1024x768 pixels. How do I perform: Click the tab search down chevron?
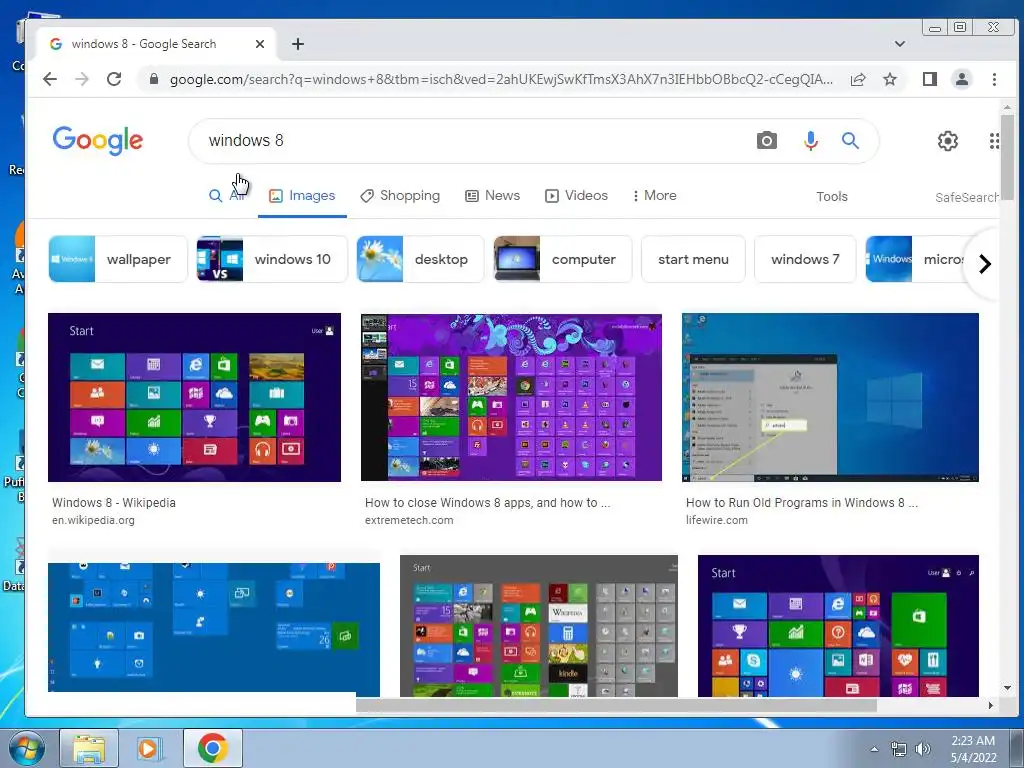(x=900, y=44)
